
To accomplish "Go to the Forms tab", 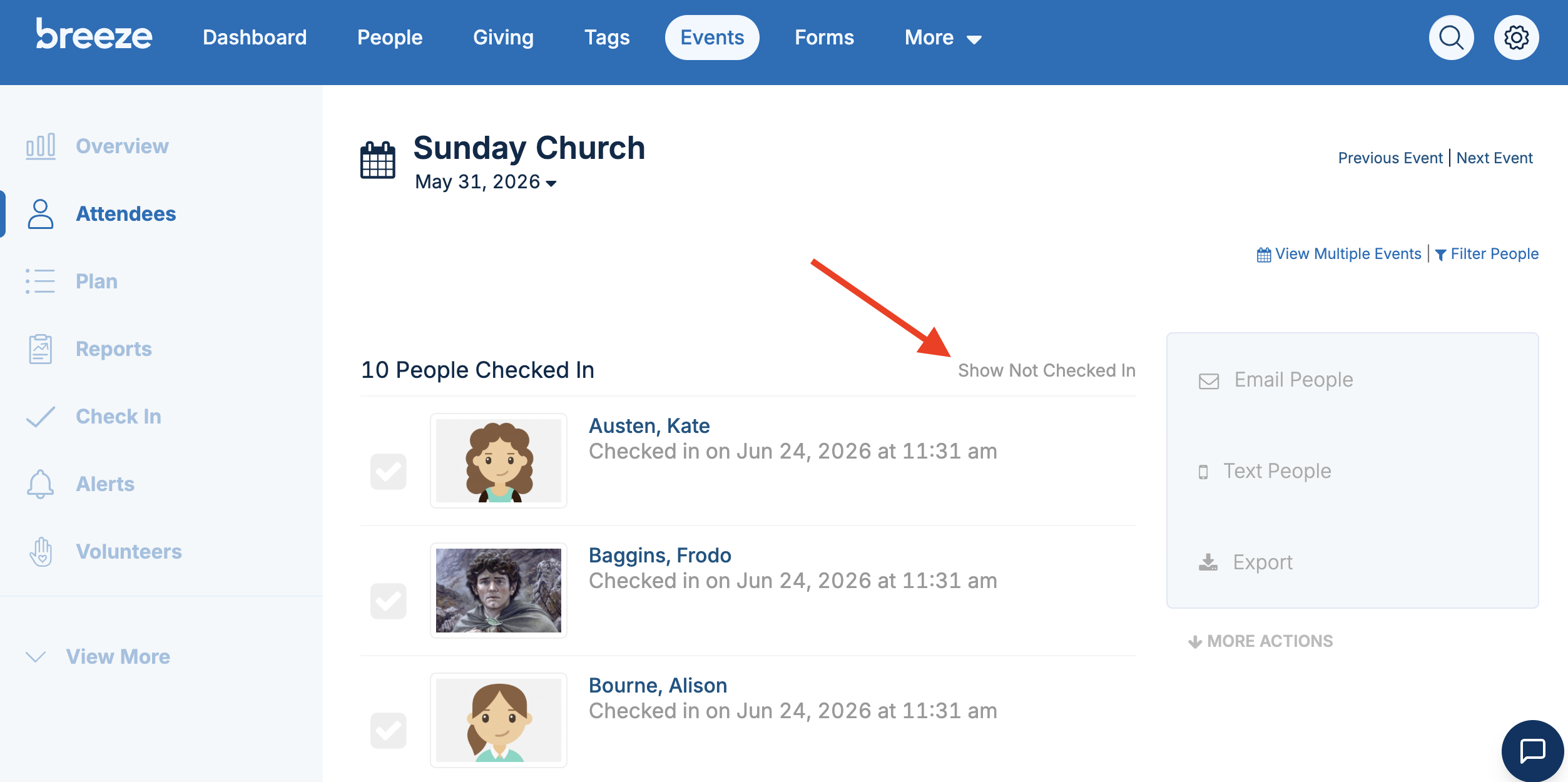I will coord(824,38).
